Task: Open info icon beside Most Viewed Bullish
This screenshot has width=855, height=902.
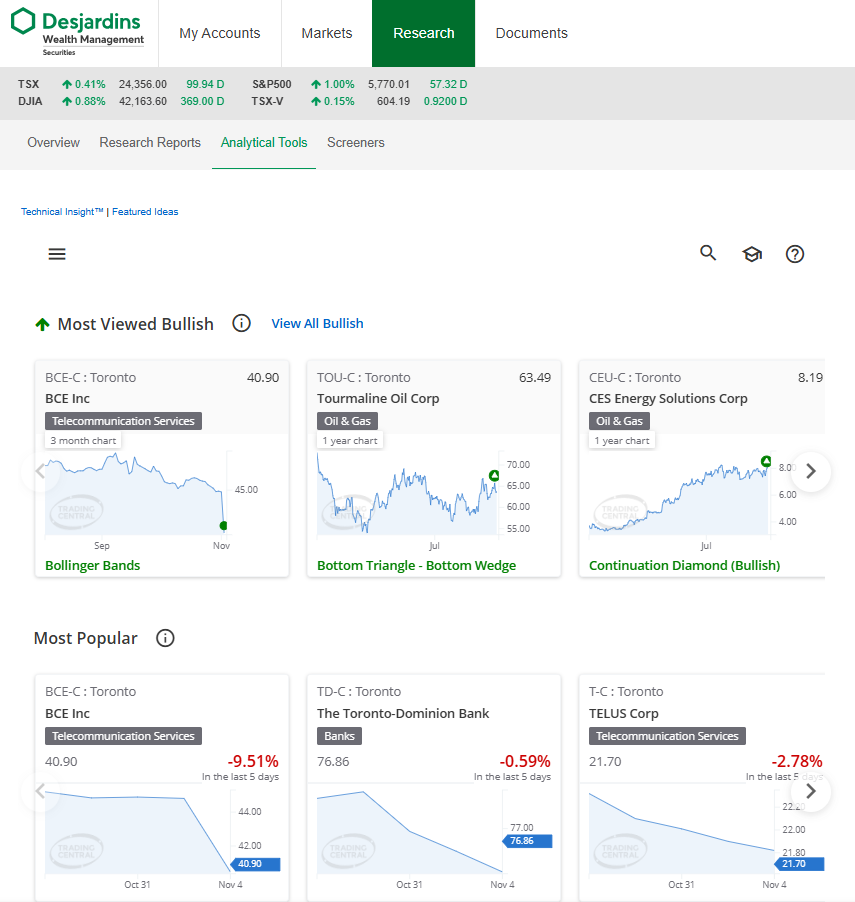Action: pos(241,323)
